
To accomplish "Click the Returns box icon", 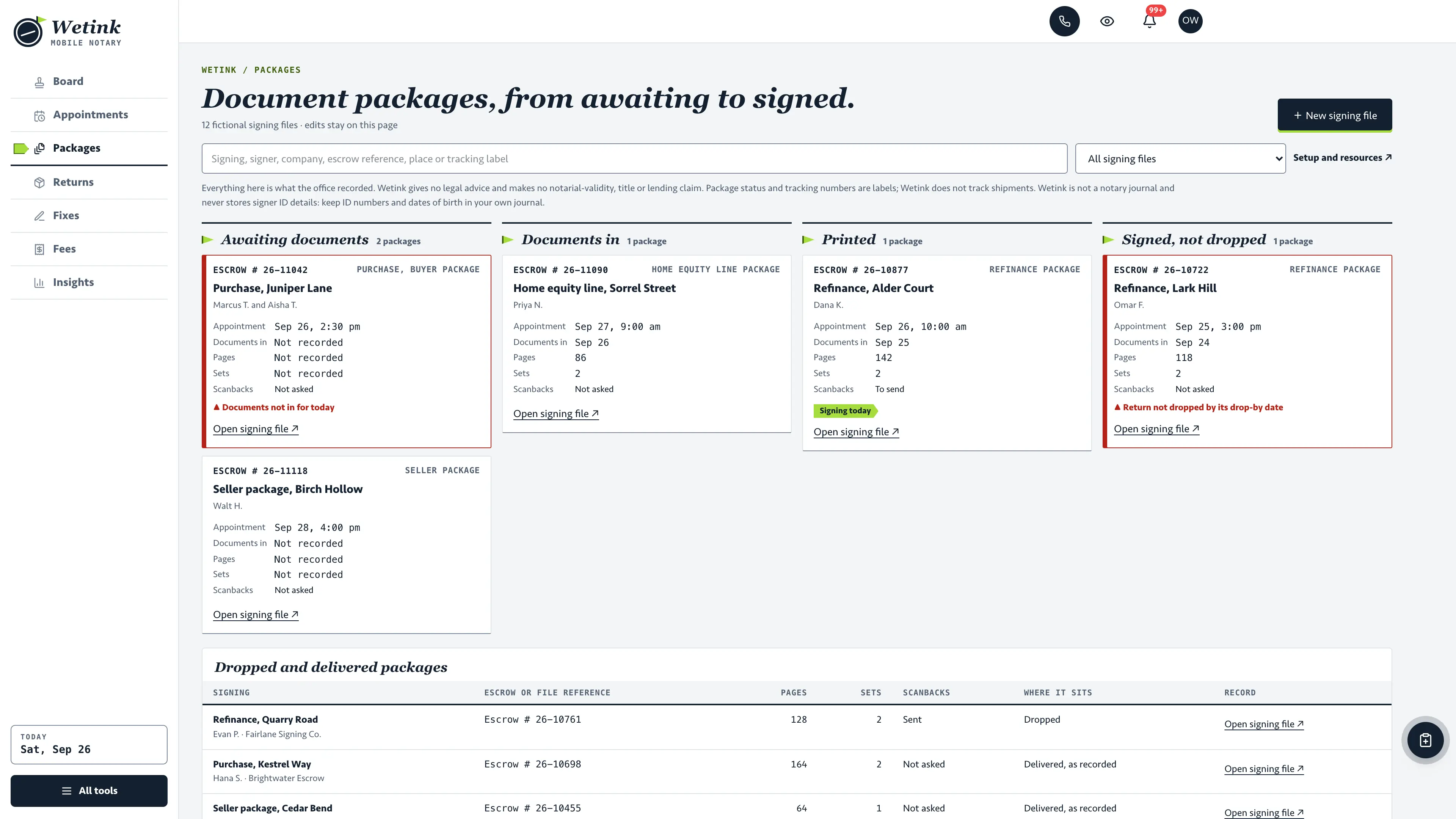I will click(39, 182).
